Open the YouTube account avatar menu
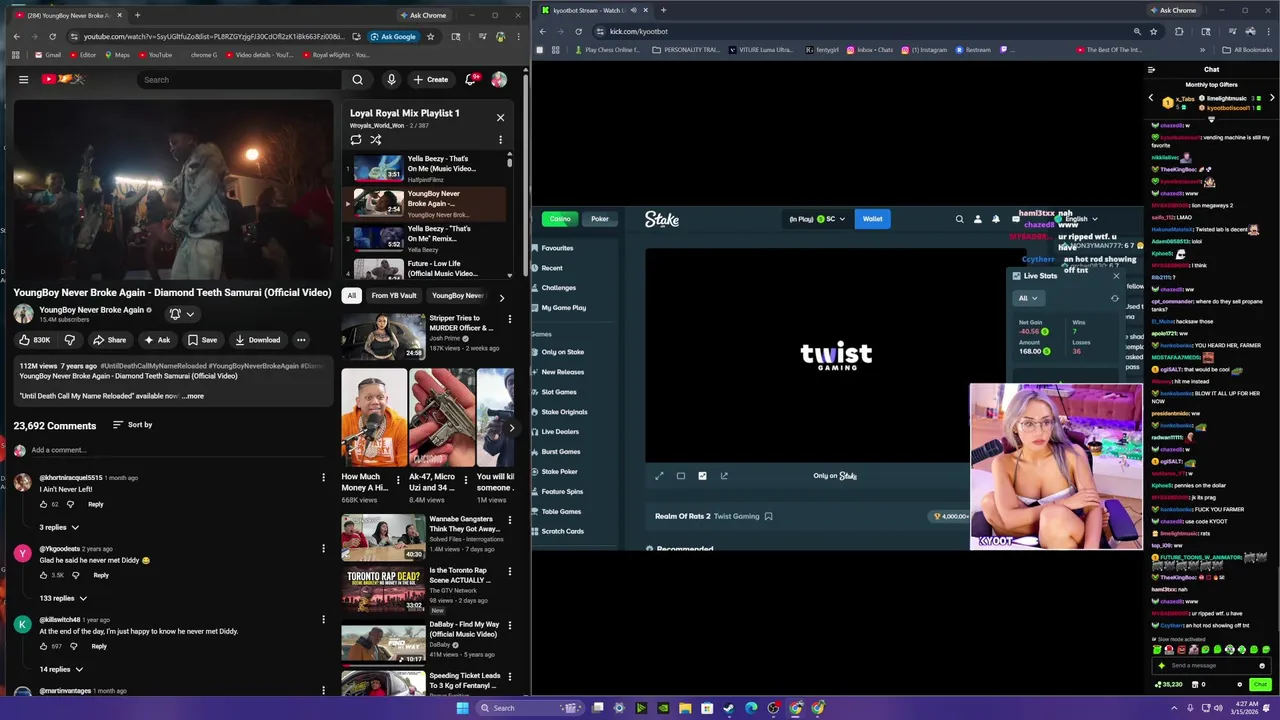The width and height of the screenshot is (1280, 720). click(499, 80)
